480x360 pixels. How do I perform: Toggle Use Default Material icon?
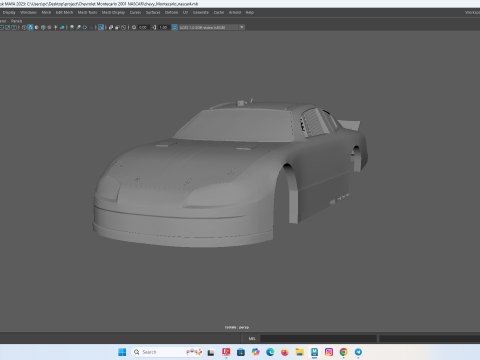(36, 27)
